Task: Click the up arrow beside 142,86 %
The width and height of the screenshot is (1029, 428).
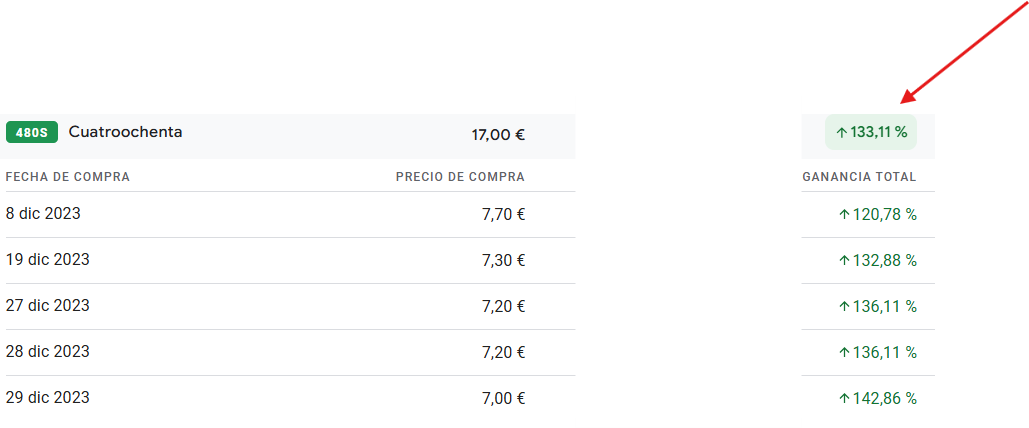Action: [845, 398]
